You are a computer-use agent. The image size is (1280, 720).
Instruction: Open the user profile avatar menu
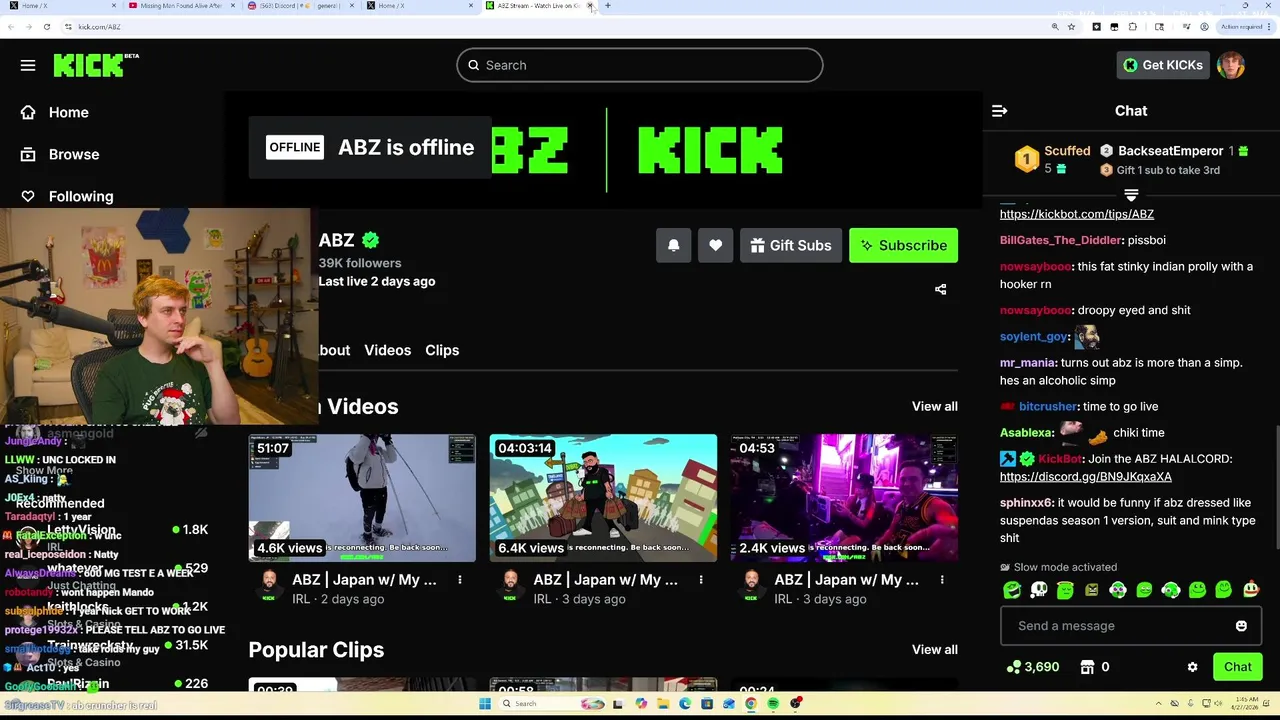point(1231,65)
